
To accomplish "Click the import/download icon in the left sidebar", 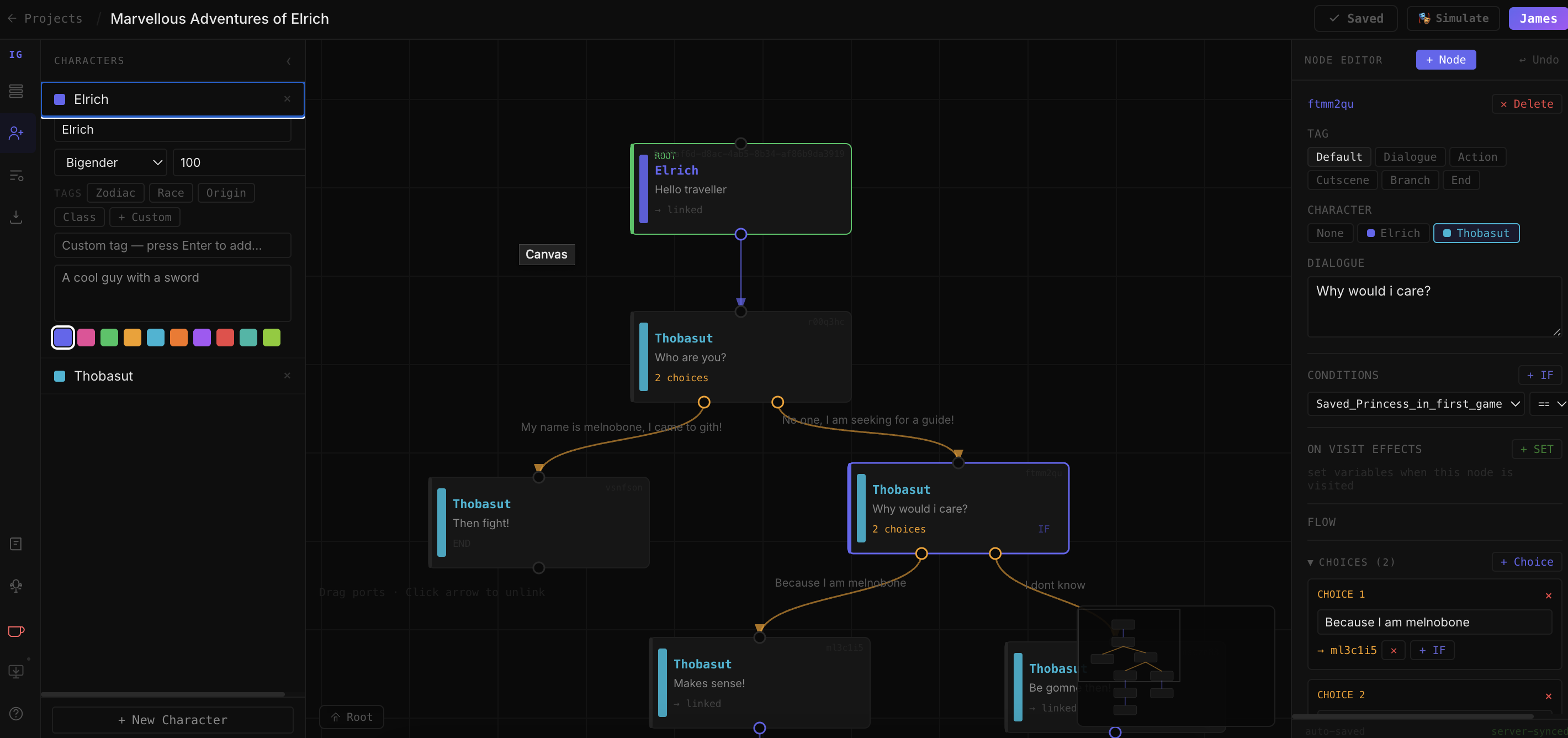I will click(x=15, y=217).
